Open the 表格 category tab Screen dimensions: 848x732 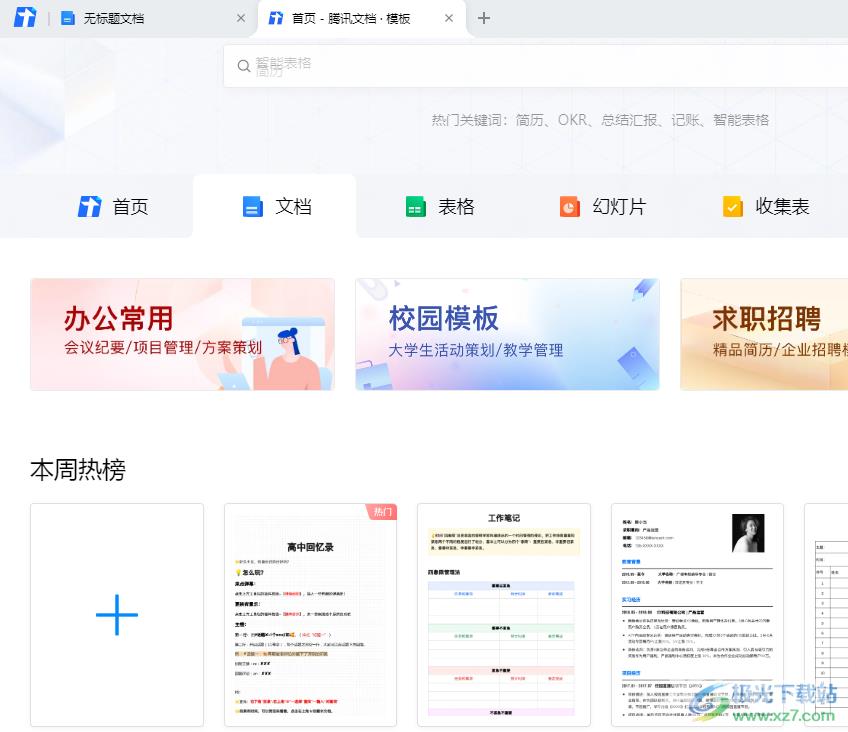(439, 206)
